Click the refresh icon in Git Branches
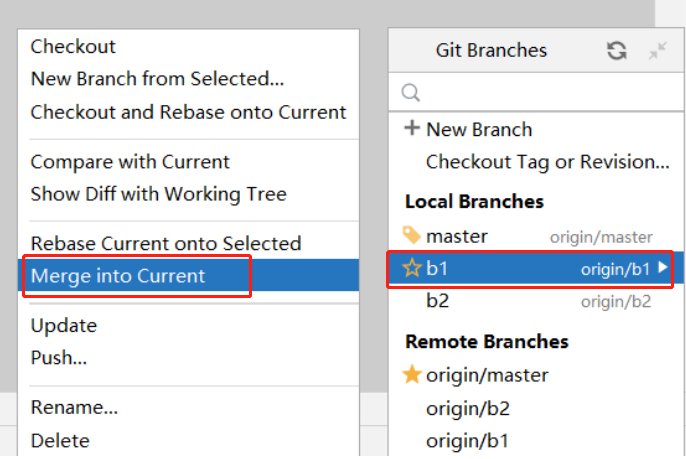Image resolution: width=686 pixels, height=459 pixels. click(x=617, y=51)
